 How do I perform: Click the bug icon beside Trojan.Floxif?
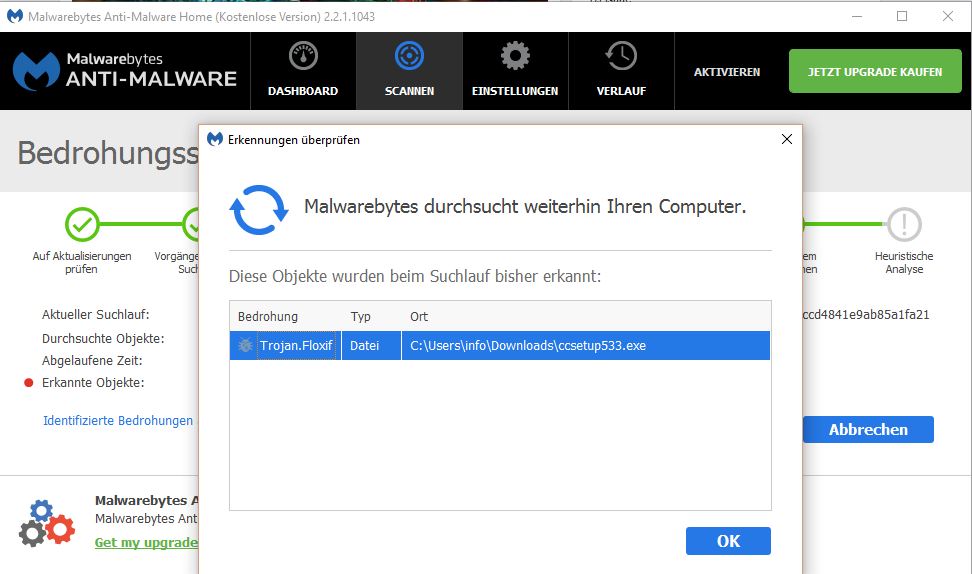[x=245, y=345]
